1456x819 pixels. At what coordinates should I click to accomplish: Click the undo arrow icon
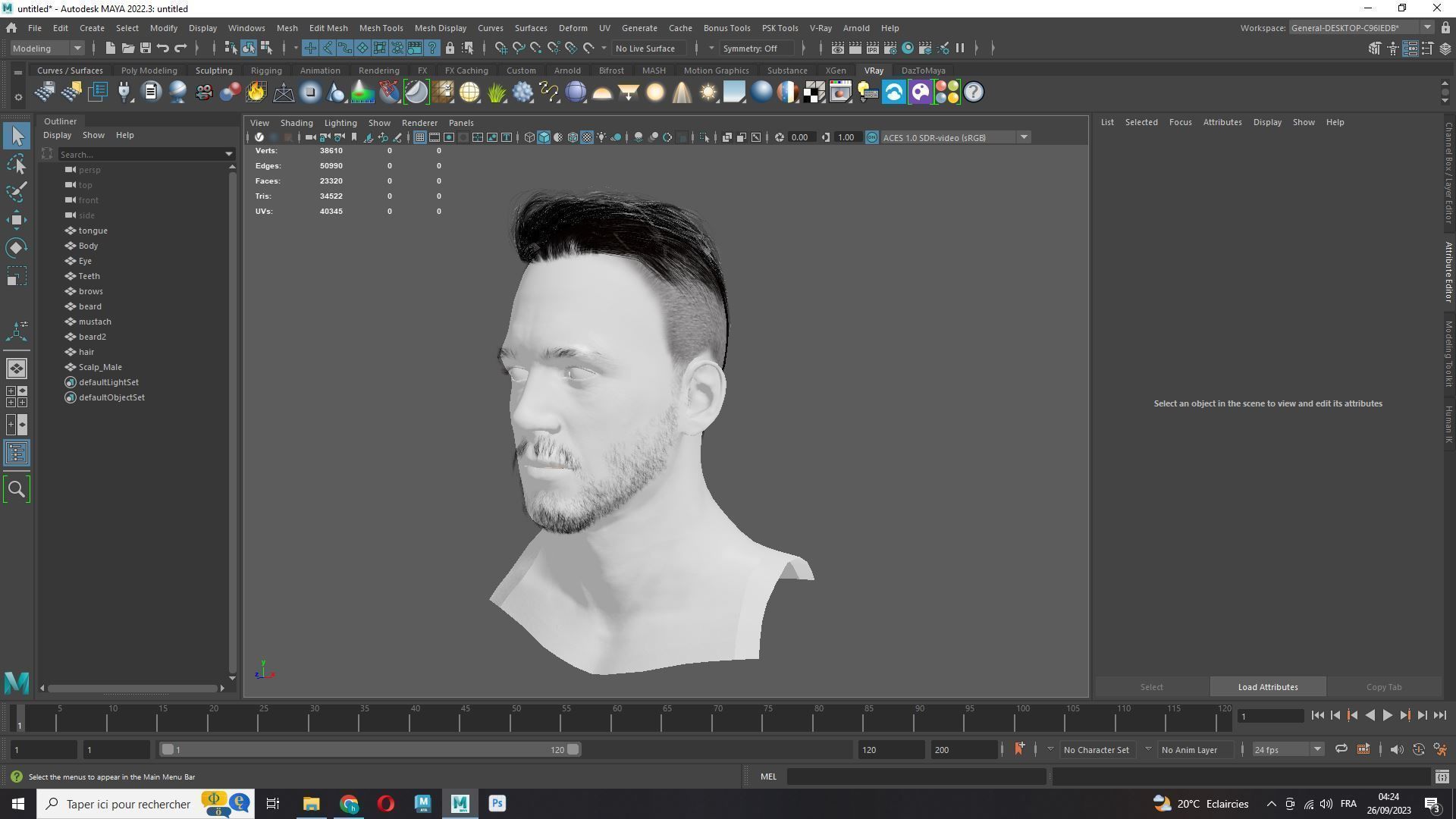pos(163,49)
